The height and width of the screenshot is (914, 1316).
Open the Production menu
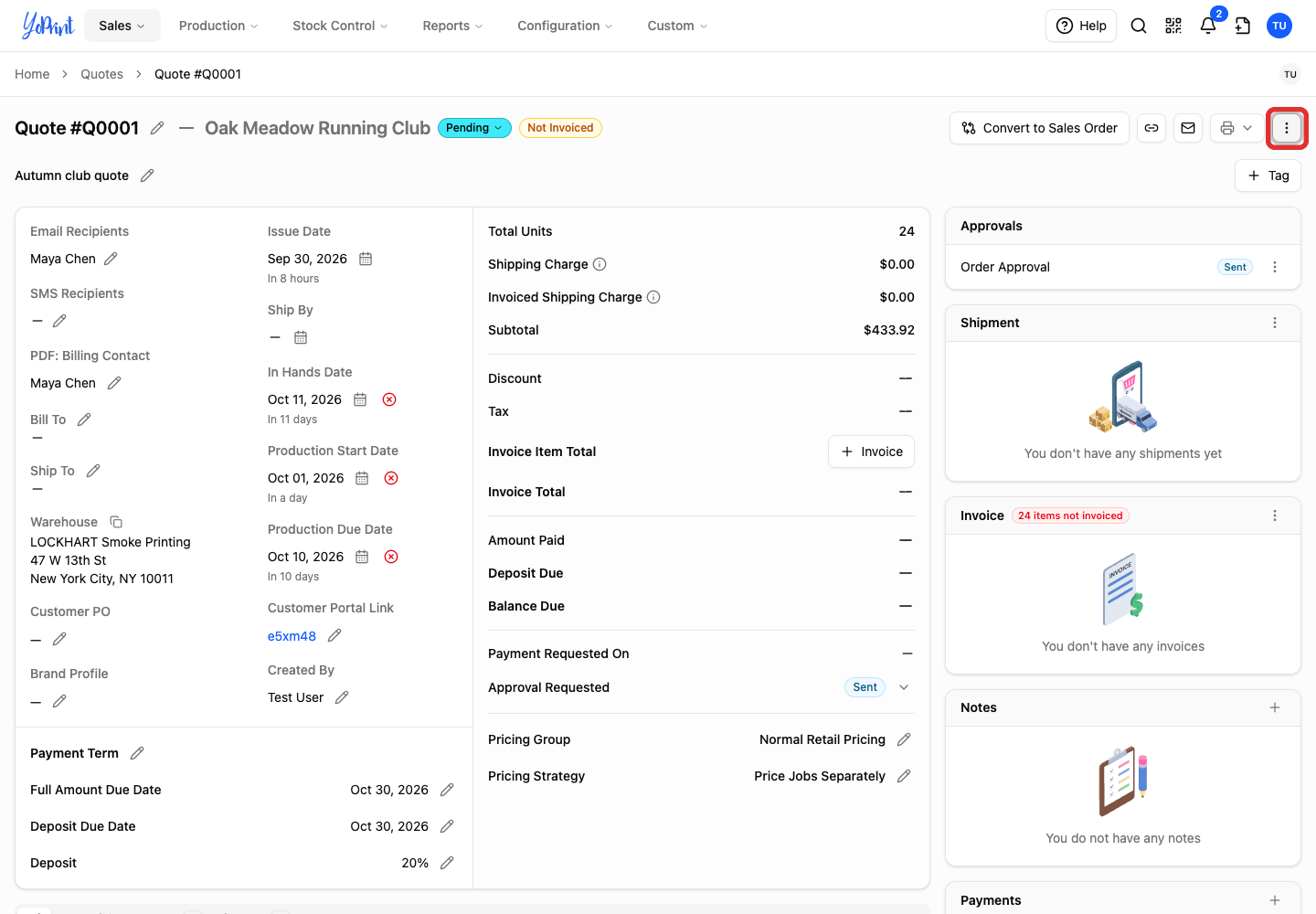[218, 26]
